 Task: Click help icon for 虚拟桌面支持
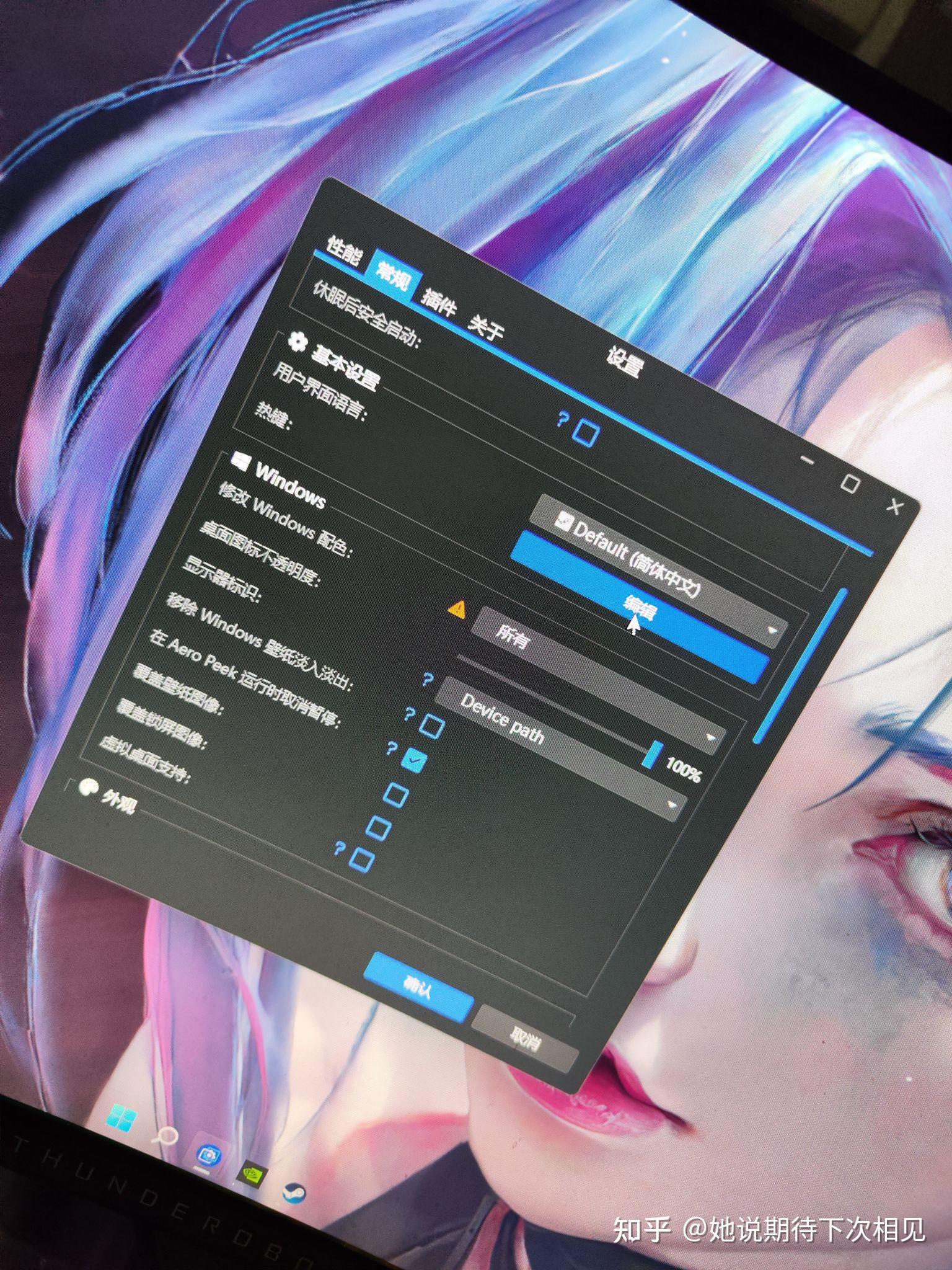(339, 848)
